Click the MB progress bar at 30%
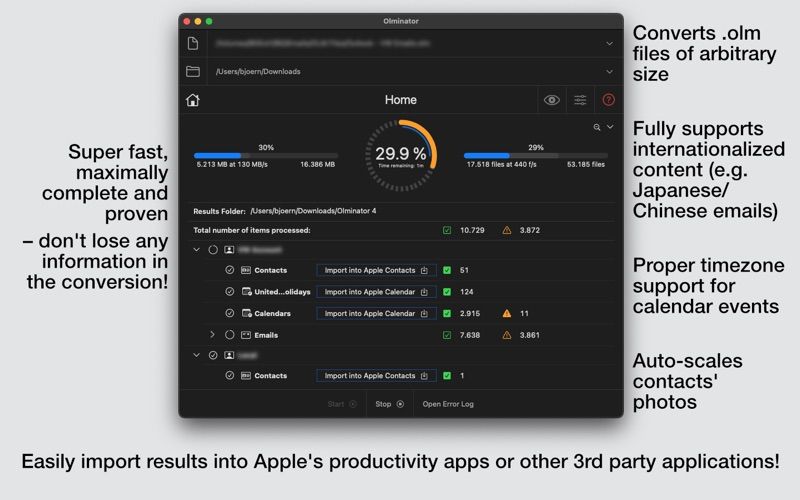The image size is (800, 500). point(265,155)
